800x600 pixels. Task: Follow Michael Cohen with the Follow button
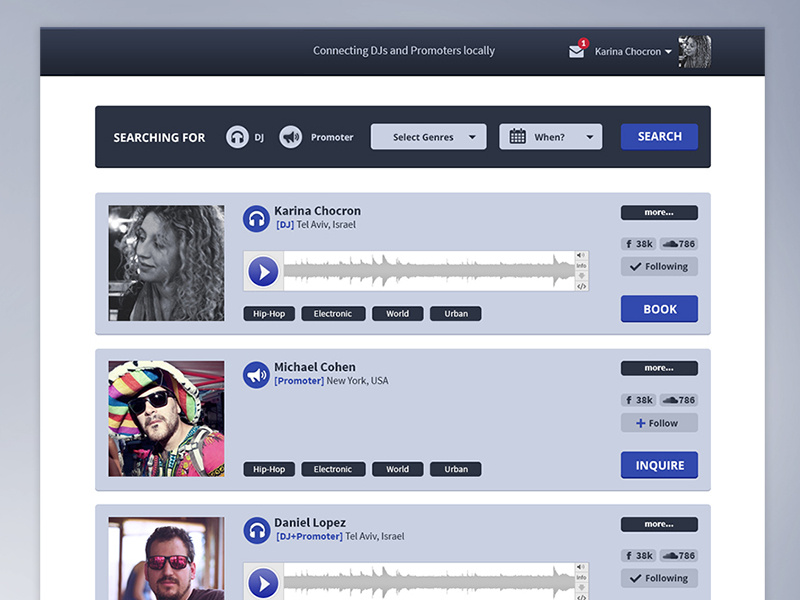pos(659,423)
